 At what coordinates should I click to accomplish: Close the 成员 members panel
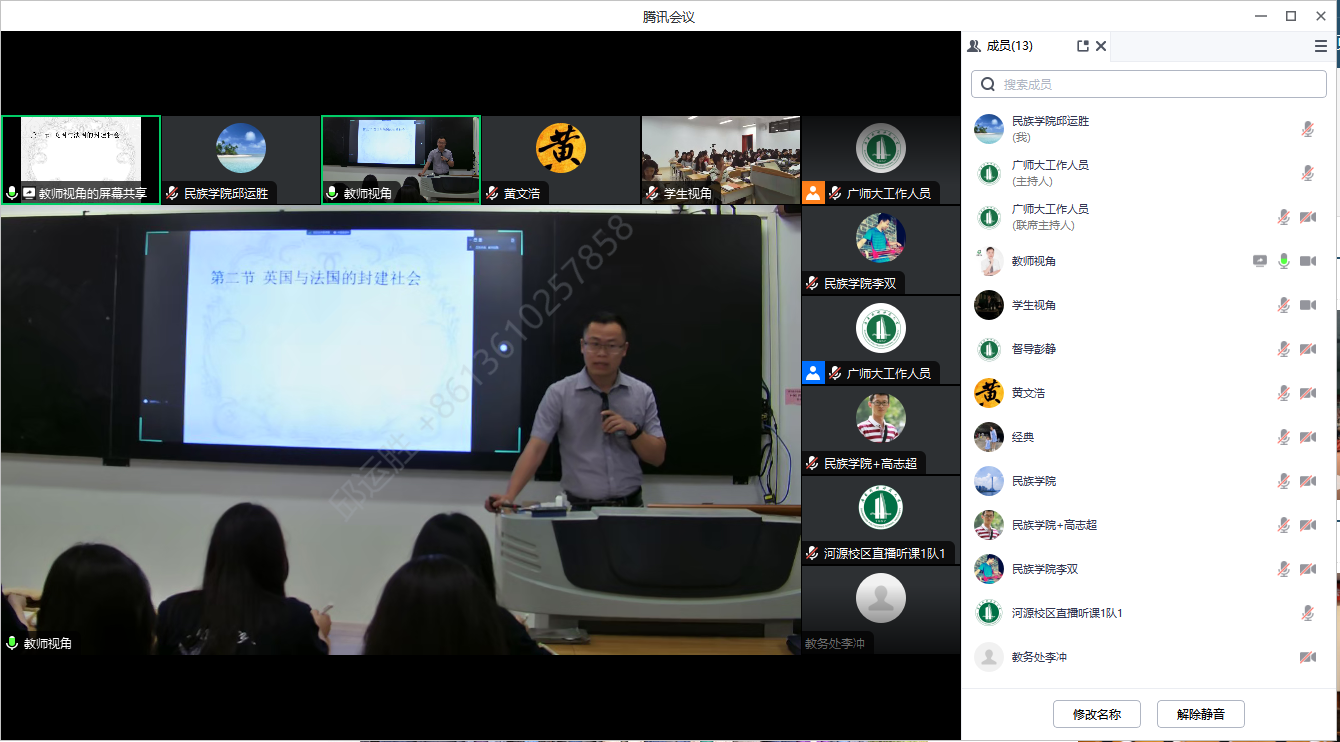pos(1101,46)
